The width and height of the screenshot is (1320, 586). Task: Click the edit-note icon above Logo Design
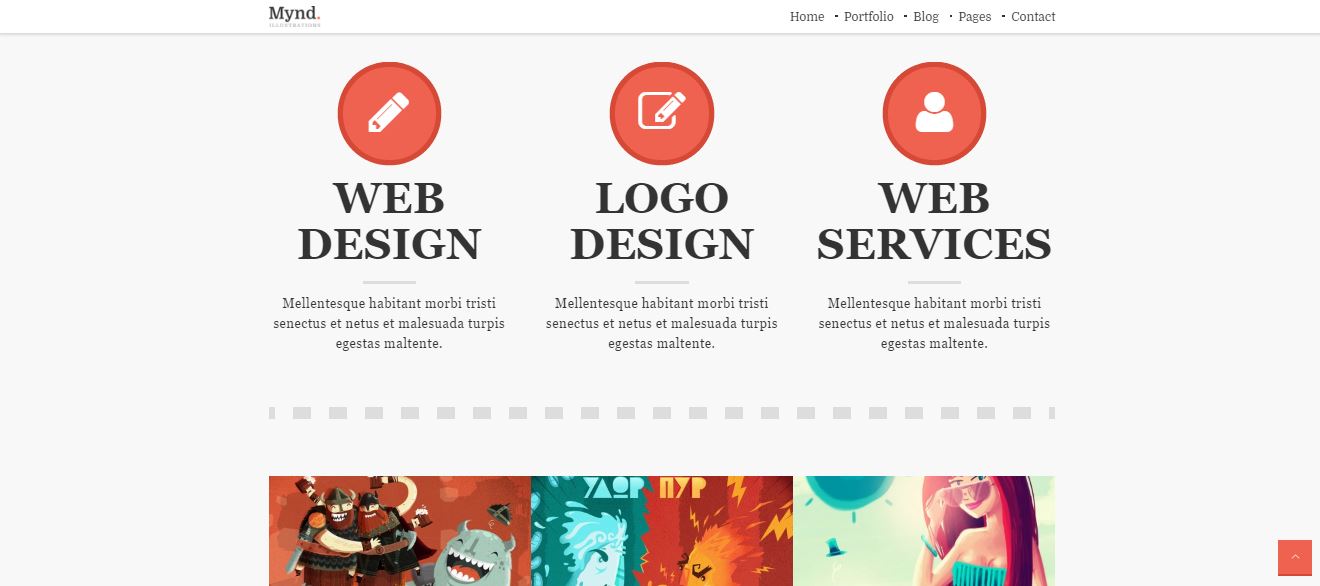point(662,113)
